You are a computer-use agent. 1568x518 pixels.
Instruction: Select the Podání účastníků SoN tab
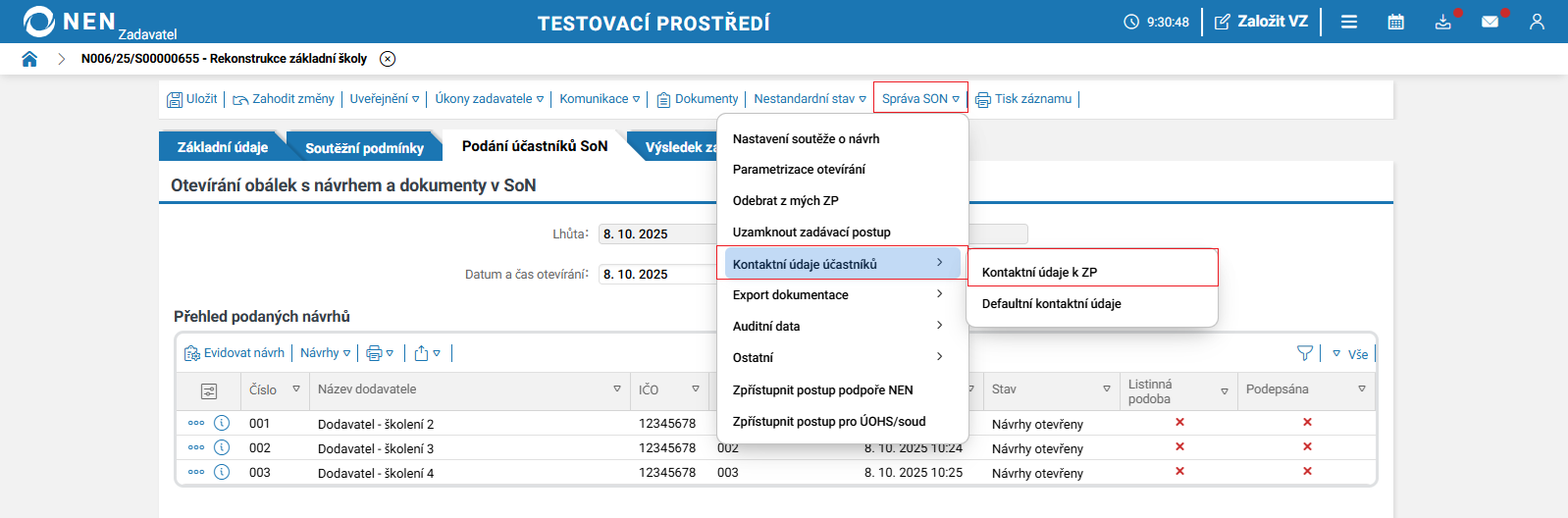(535, 146)
